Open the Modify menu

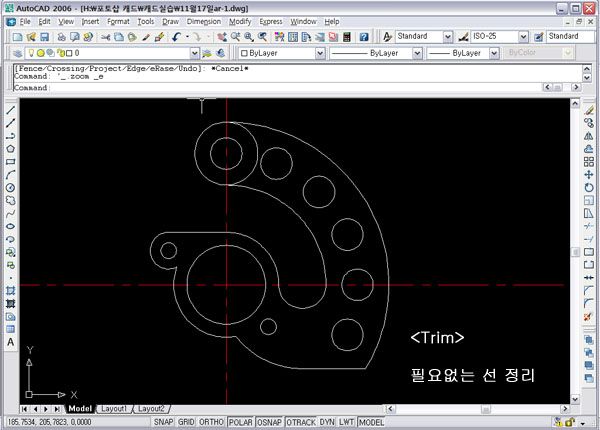pos(240,22)
